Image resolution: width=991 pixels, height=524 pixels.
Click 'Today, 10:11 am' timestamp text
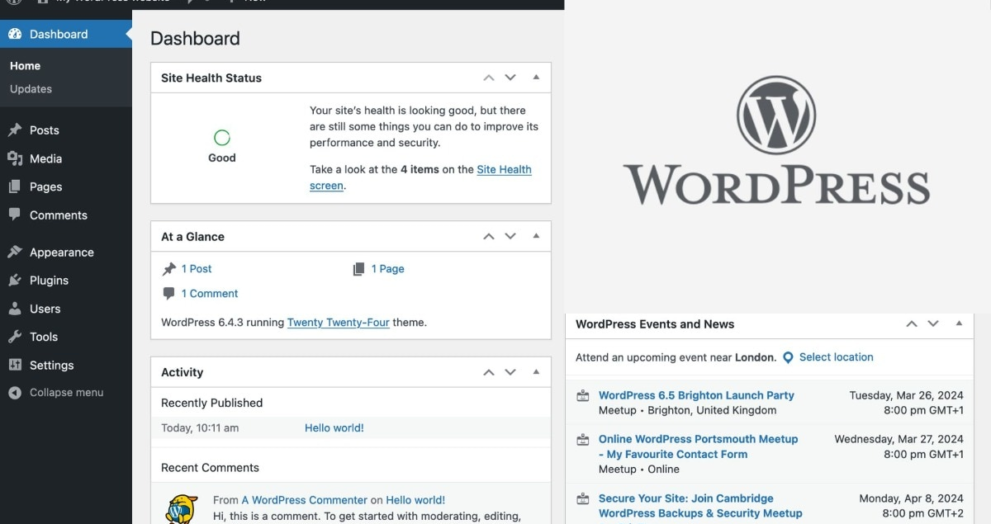(x=200, y=428)
